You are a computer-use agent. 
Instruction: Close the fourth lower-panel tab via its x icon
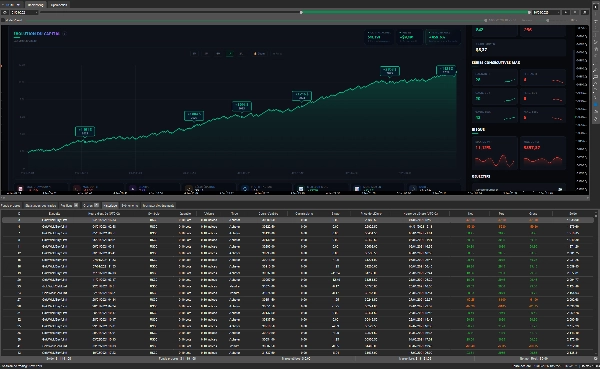[x=96, y=205]
